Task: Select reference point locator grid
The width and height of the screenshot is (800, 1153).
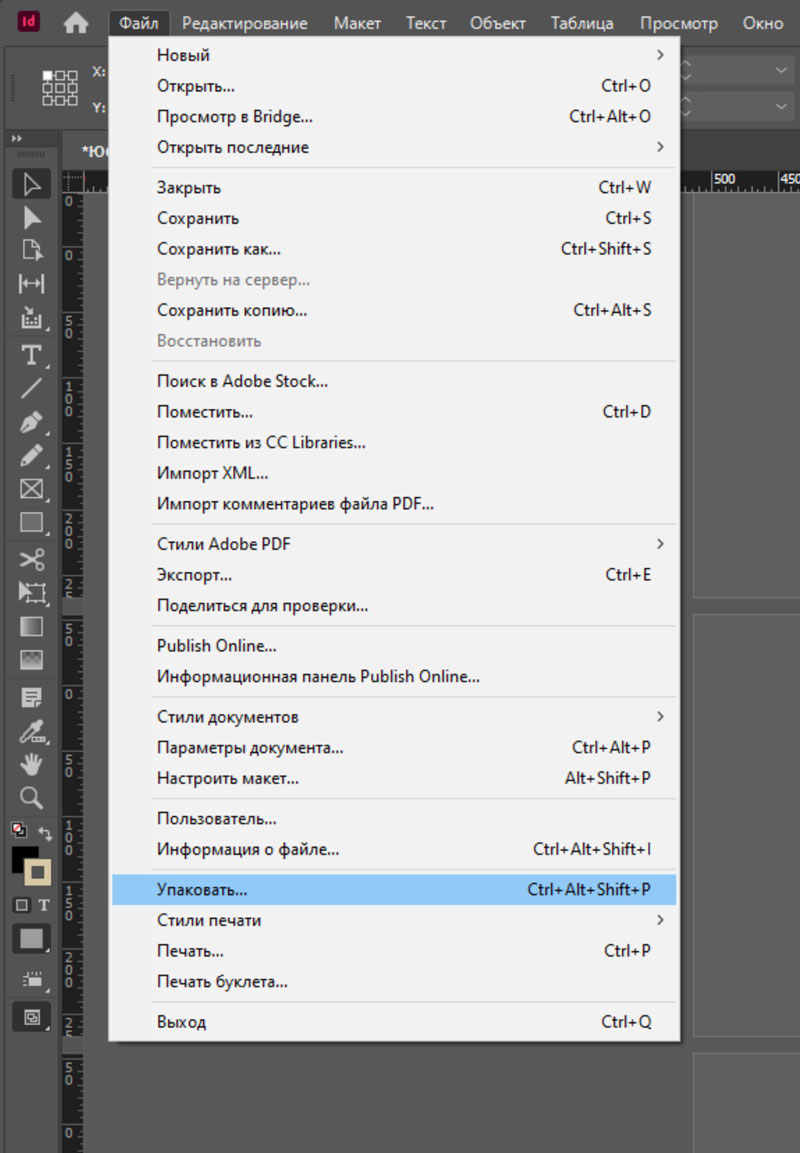Action: (59, 87)
